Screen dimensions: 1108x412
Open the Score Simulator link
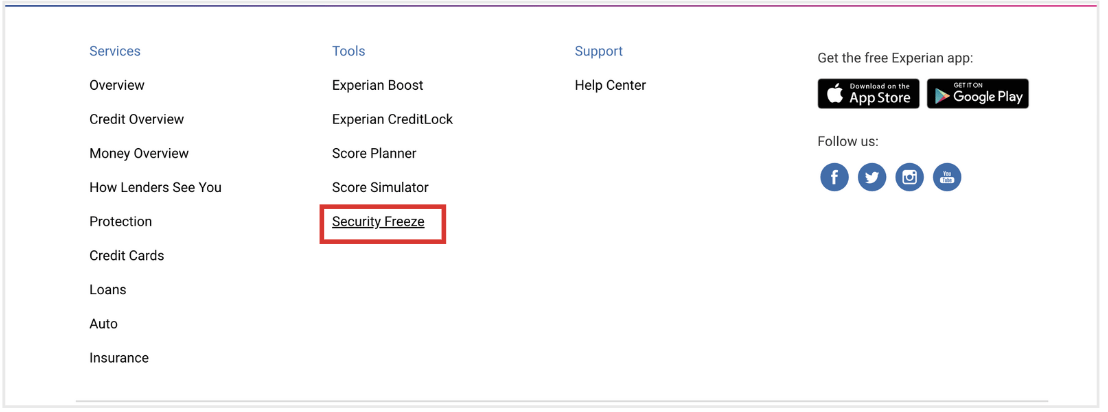coord(380,188)
